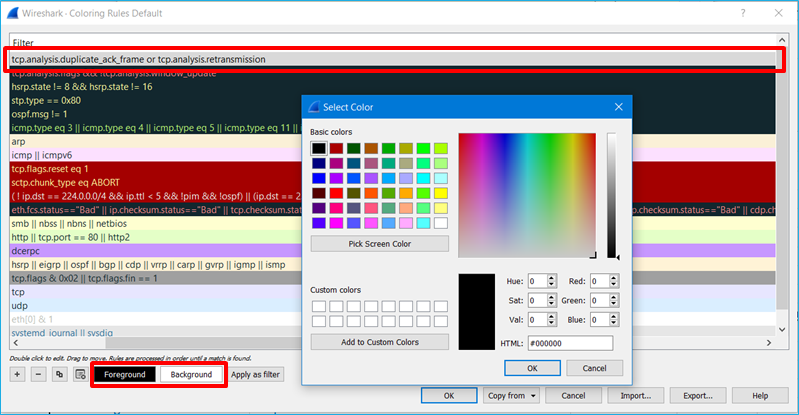This screenshot has width=799, height=415.
Task: Click Cancel in Coloring Rules window
Action: coord(573,396)
